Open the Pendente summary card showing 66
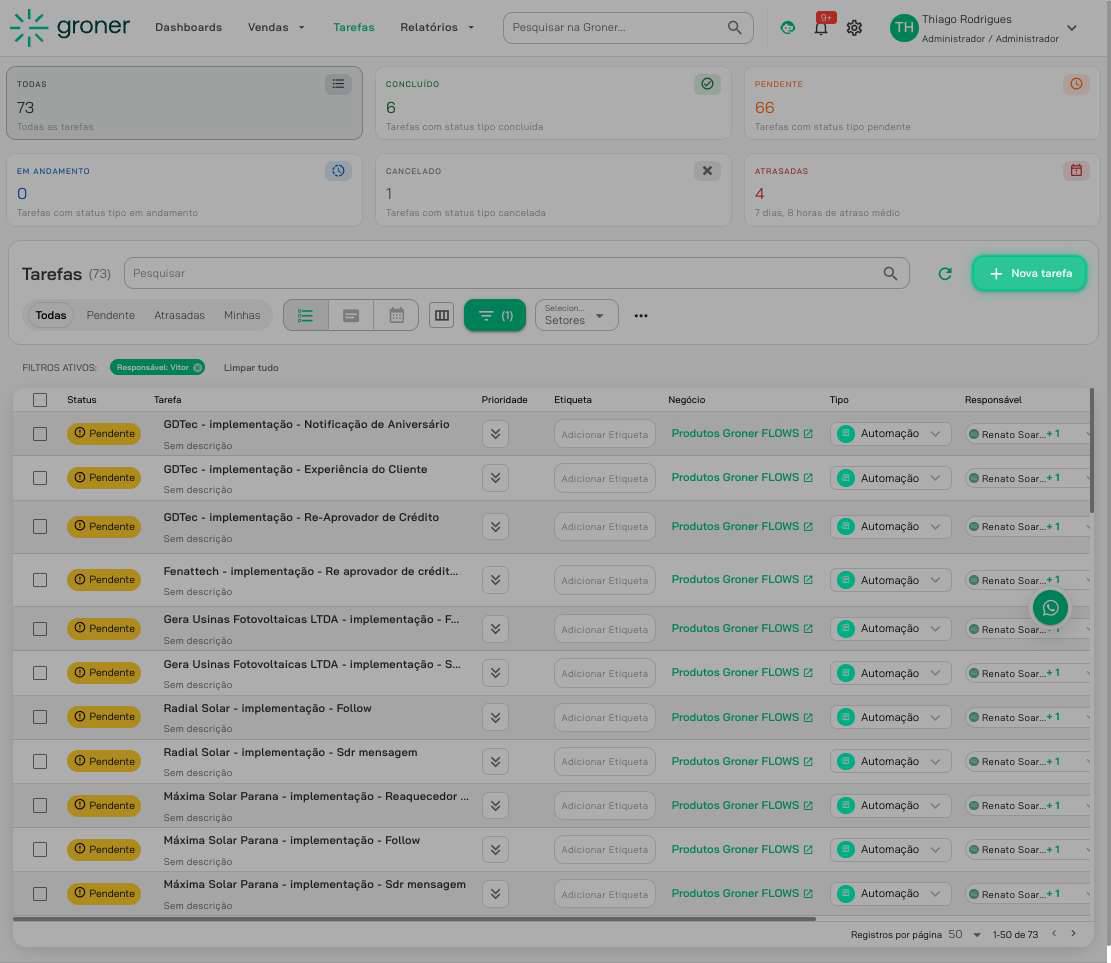This screenshot has width=1111, height=963. pos(921,103)
